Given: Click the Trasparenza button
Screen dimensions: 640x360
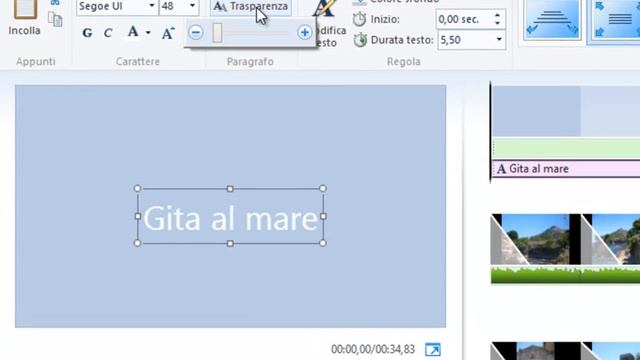Looking at the screenshot, I should click(251, 7).
